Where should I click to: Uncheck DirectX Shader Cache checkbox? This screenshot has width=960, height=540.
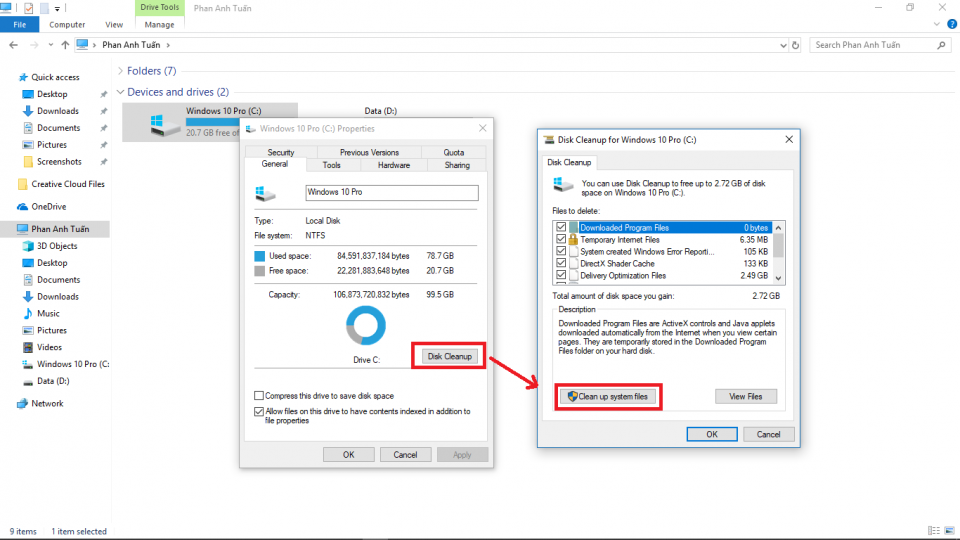pos(561,263)
